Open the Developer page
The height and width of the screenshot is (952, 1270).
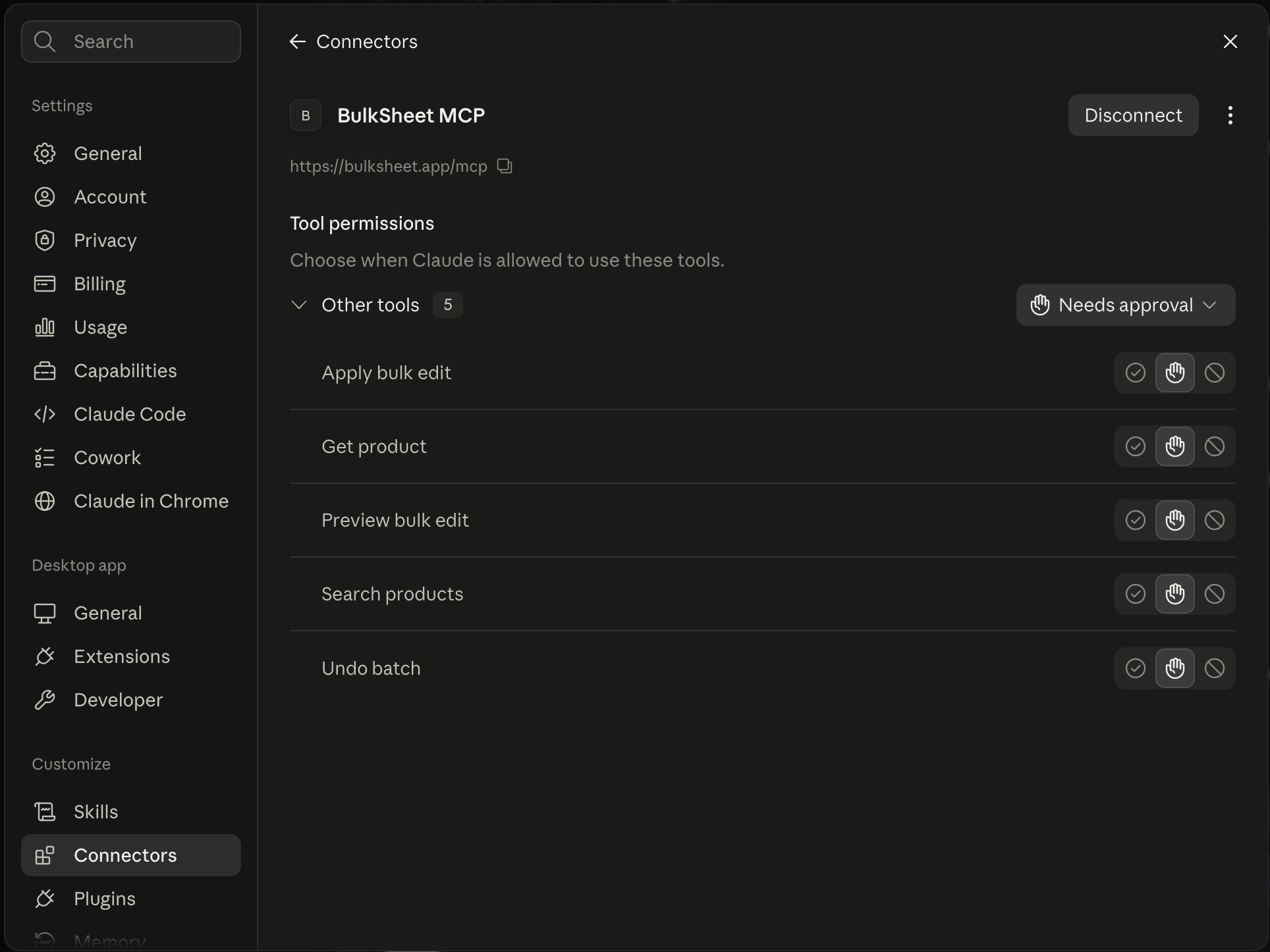coord(131,700)
